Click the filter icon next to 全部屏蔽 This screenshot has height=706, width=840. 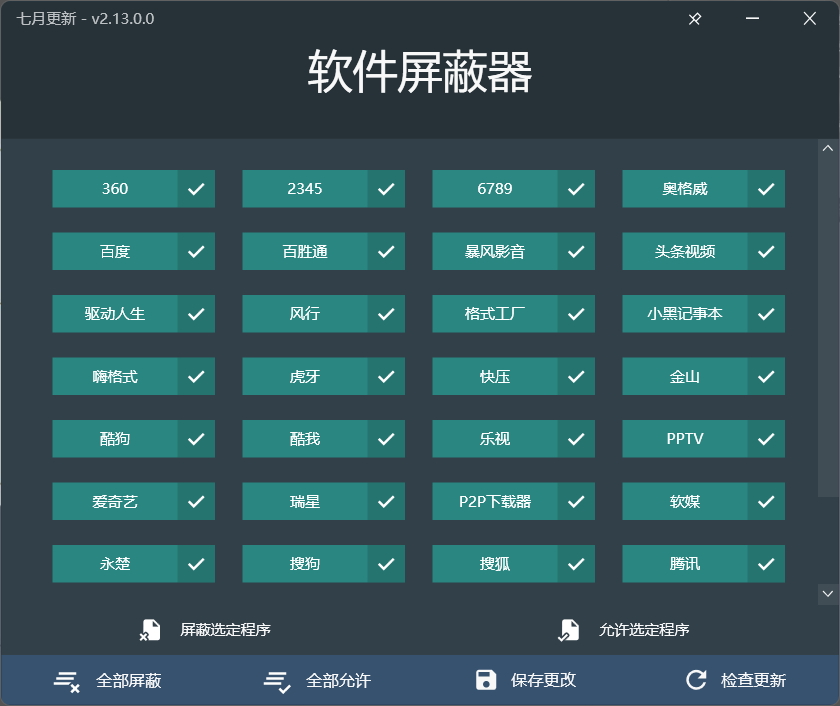coord(66,680)
